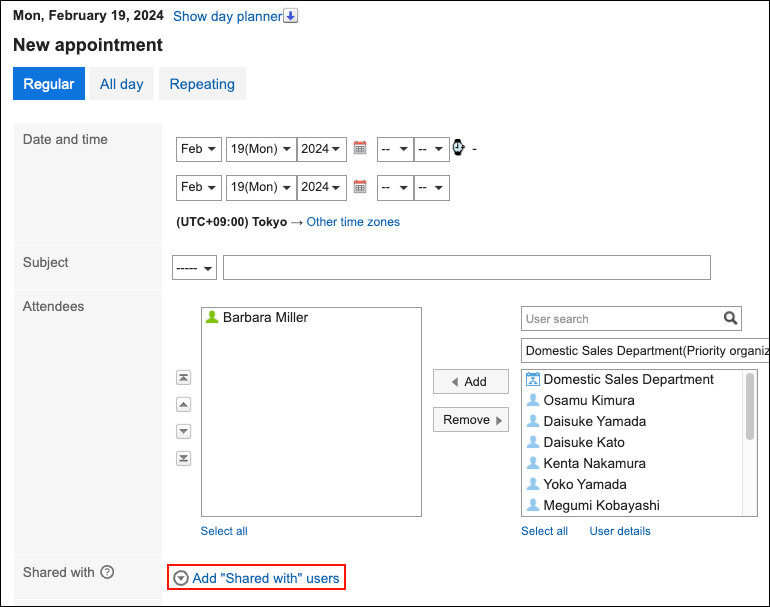The height and width of the screenshot is (607, 770).
Task: Click Select all under the attendees list
Action: (224, 531)
